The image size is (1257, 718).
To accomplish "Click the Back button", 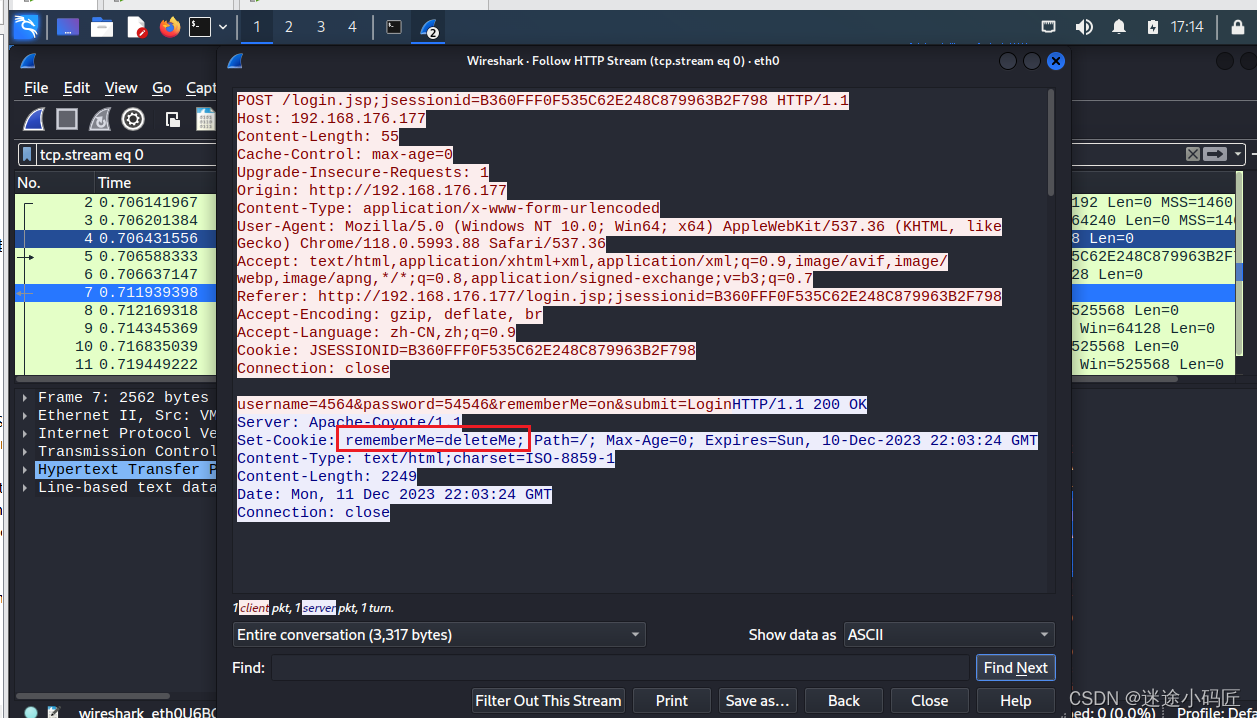I will [x=844, y=700].
